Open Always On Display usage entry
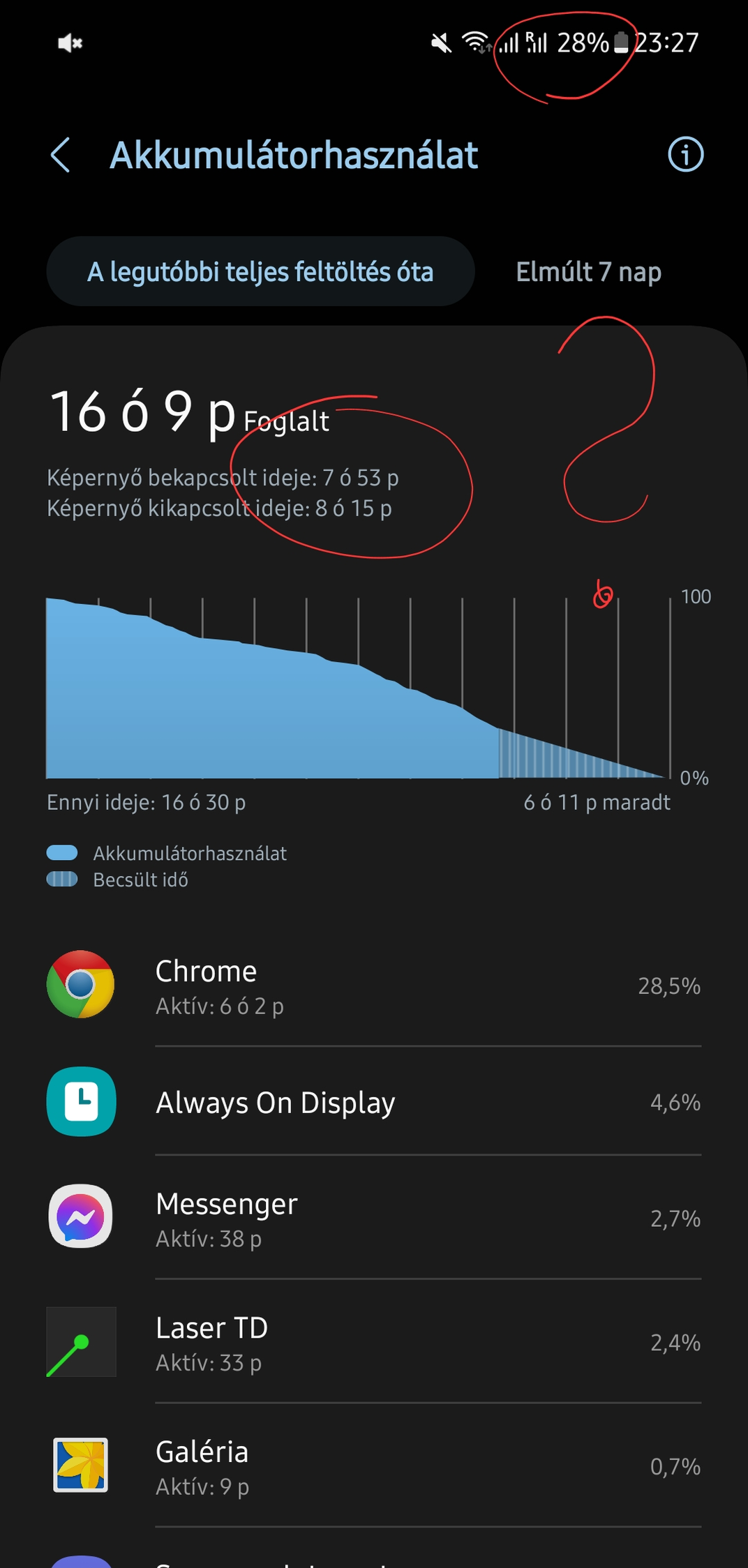The image size is (748, 1568). (x=374, y=1102)
